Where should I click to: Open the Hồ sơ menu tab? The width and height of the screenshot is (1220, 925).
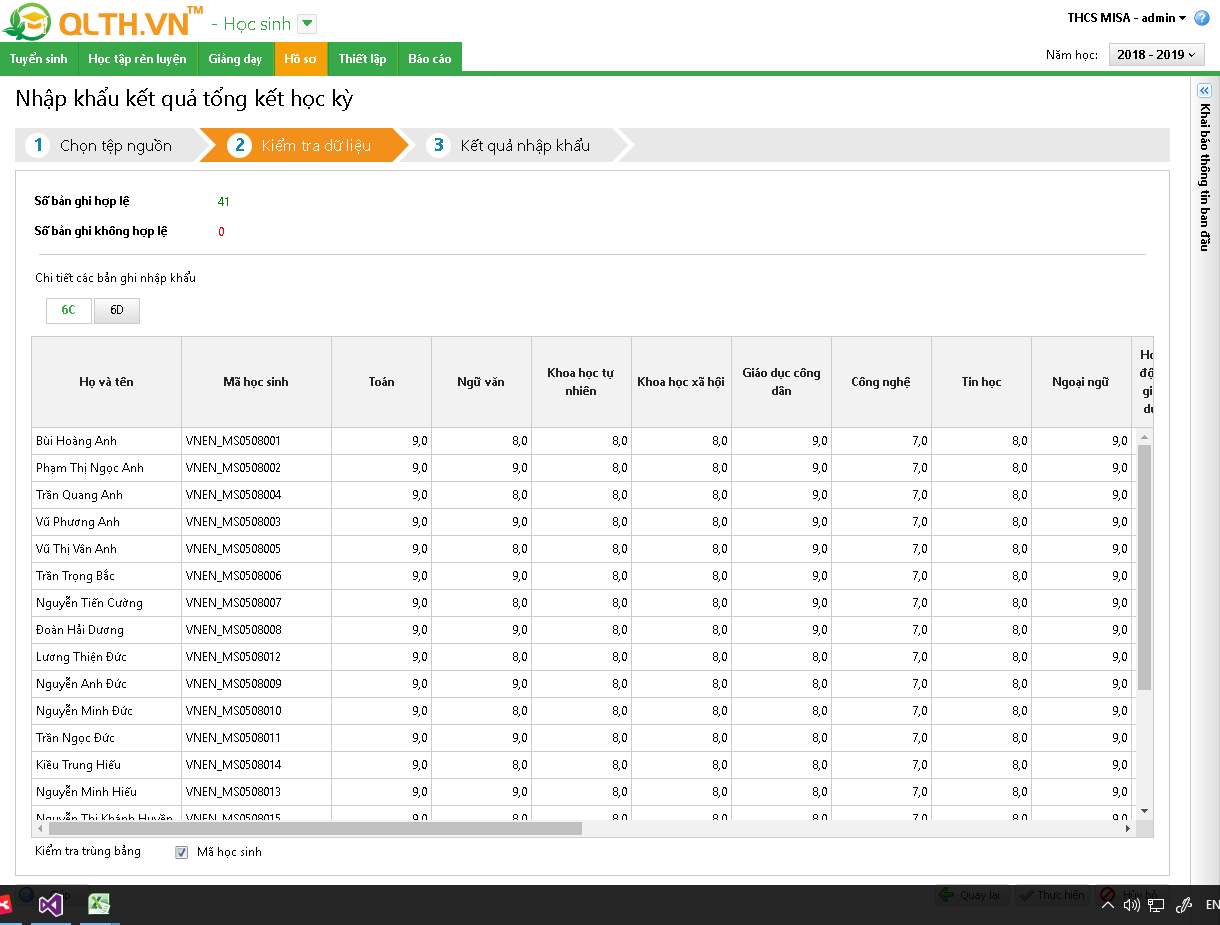point(300,59)
